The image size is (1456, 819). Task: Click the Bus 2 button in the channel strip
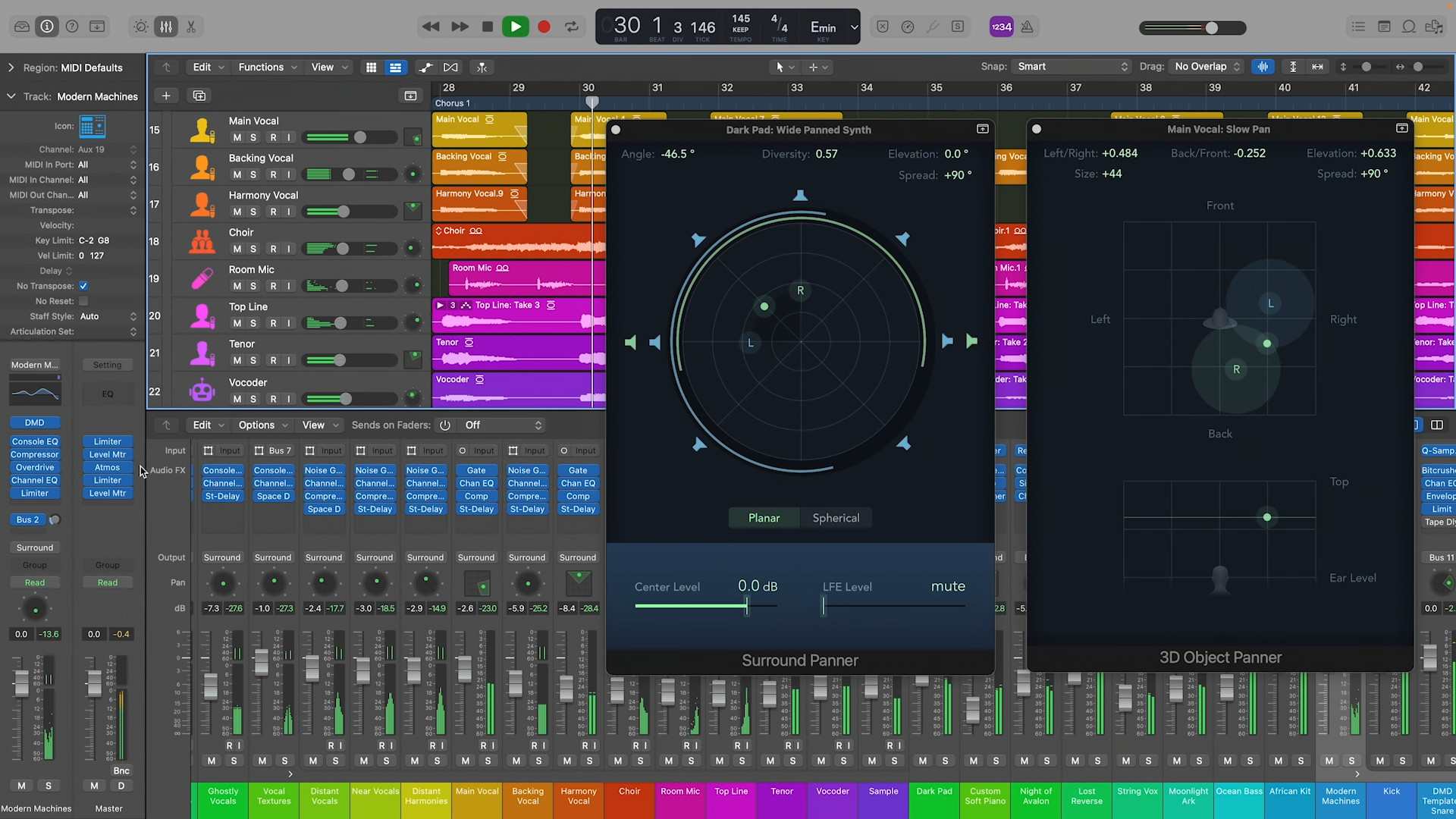coord(27,520)
